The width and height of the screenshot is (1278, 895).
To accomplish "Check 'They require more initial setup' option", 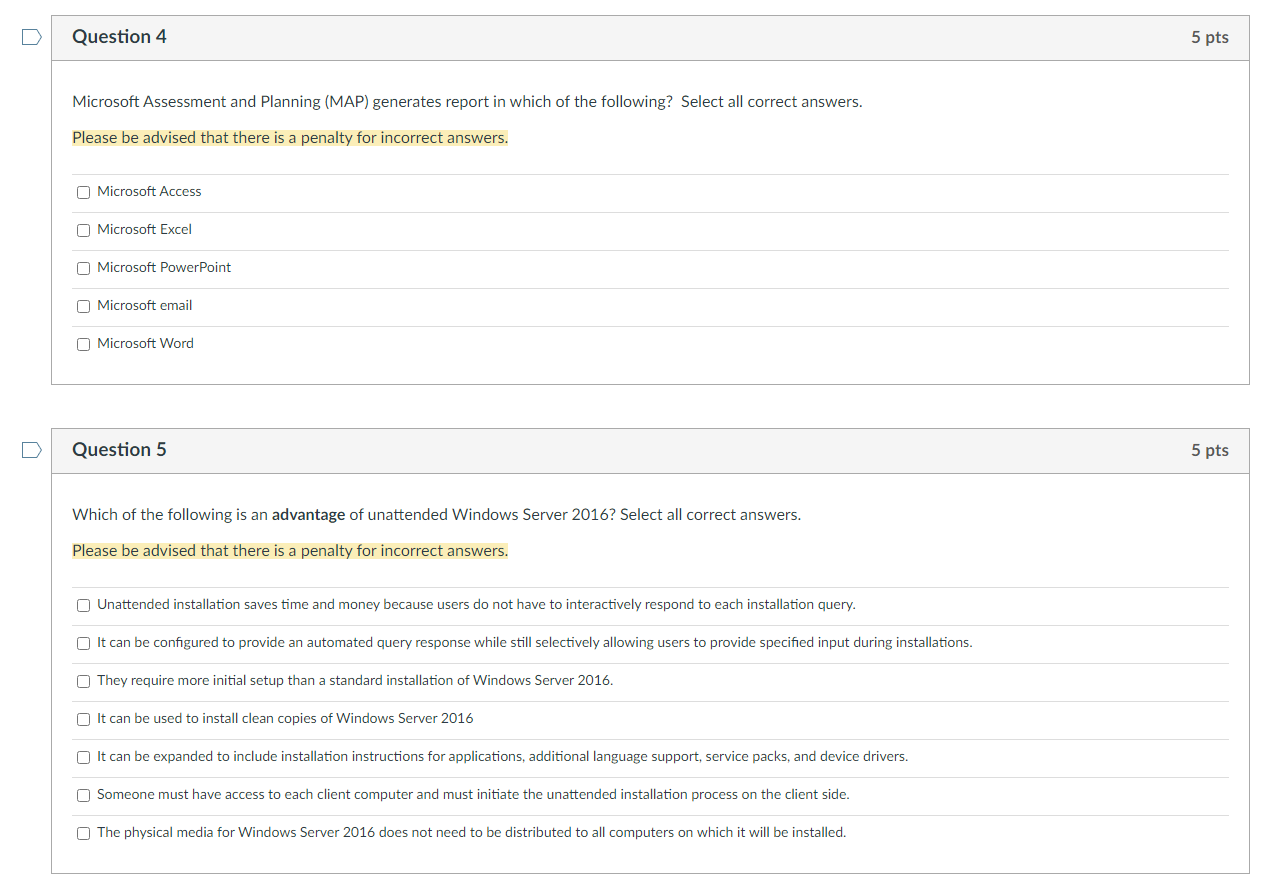I will point(84,681).
